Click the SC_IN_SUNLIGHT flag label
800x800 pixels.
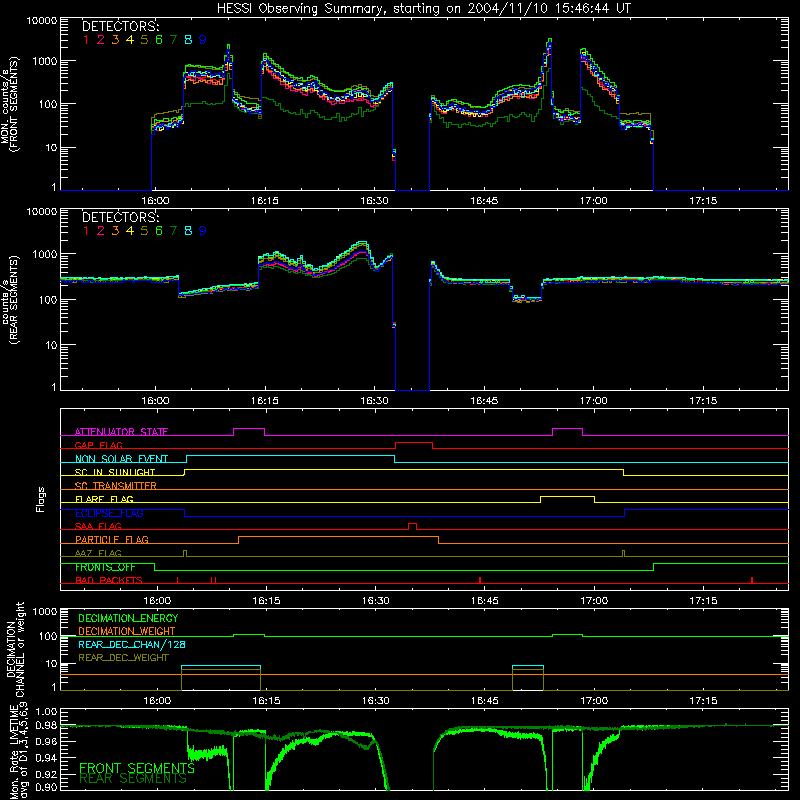pos(115,472)
